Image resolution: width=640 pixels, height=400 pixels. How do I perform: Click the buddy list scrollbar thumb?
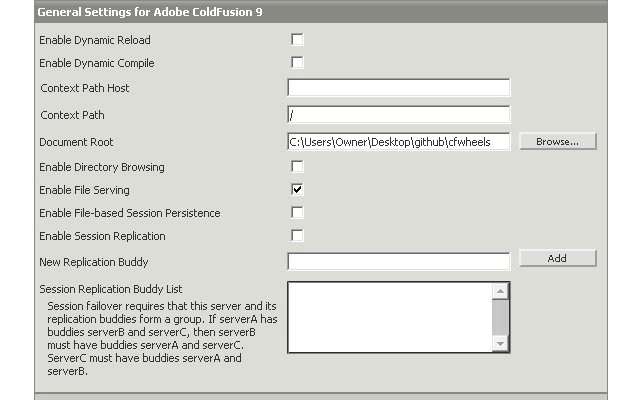pos(500,317)
